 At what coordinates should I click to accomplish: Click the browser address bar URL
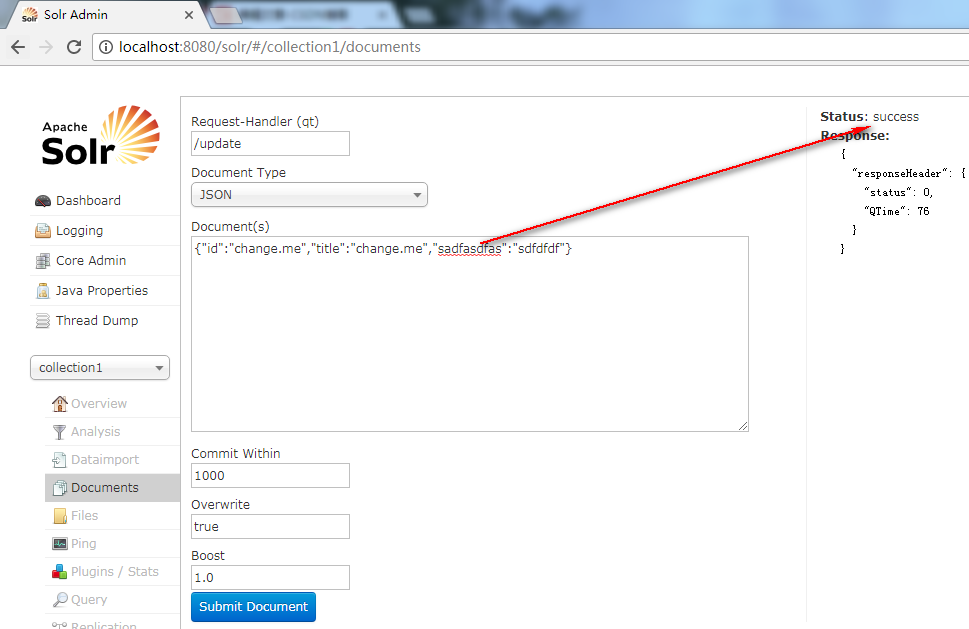click(269, 47)
